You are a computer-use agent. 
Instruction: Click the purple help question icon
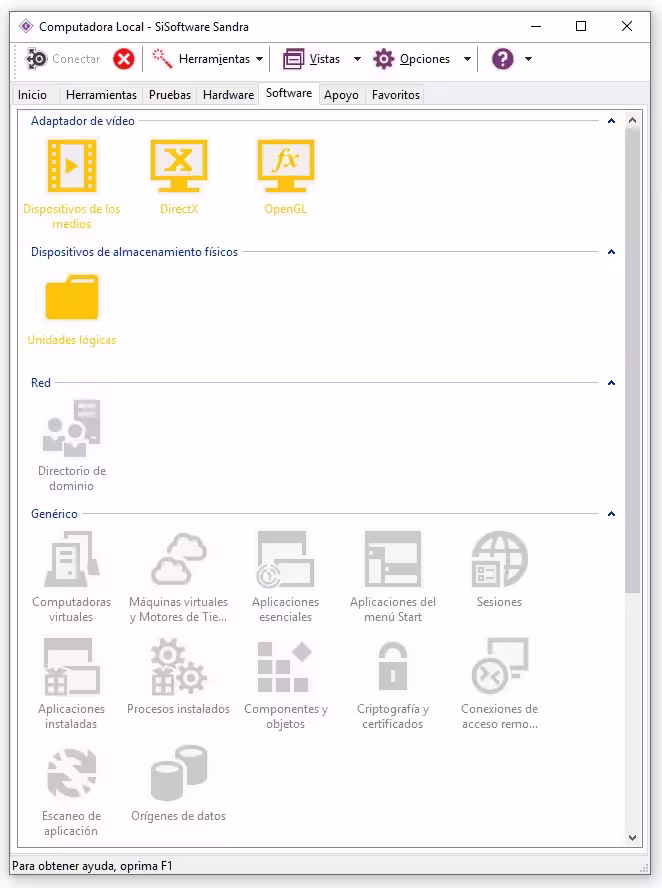[502, 59]
